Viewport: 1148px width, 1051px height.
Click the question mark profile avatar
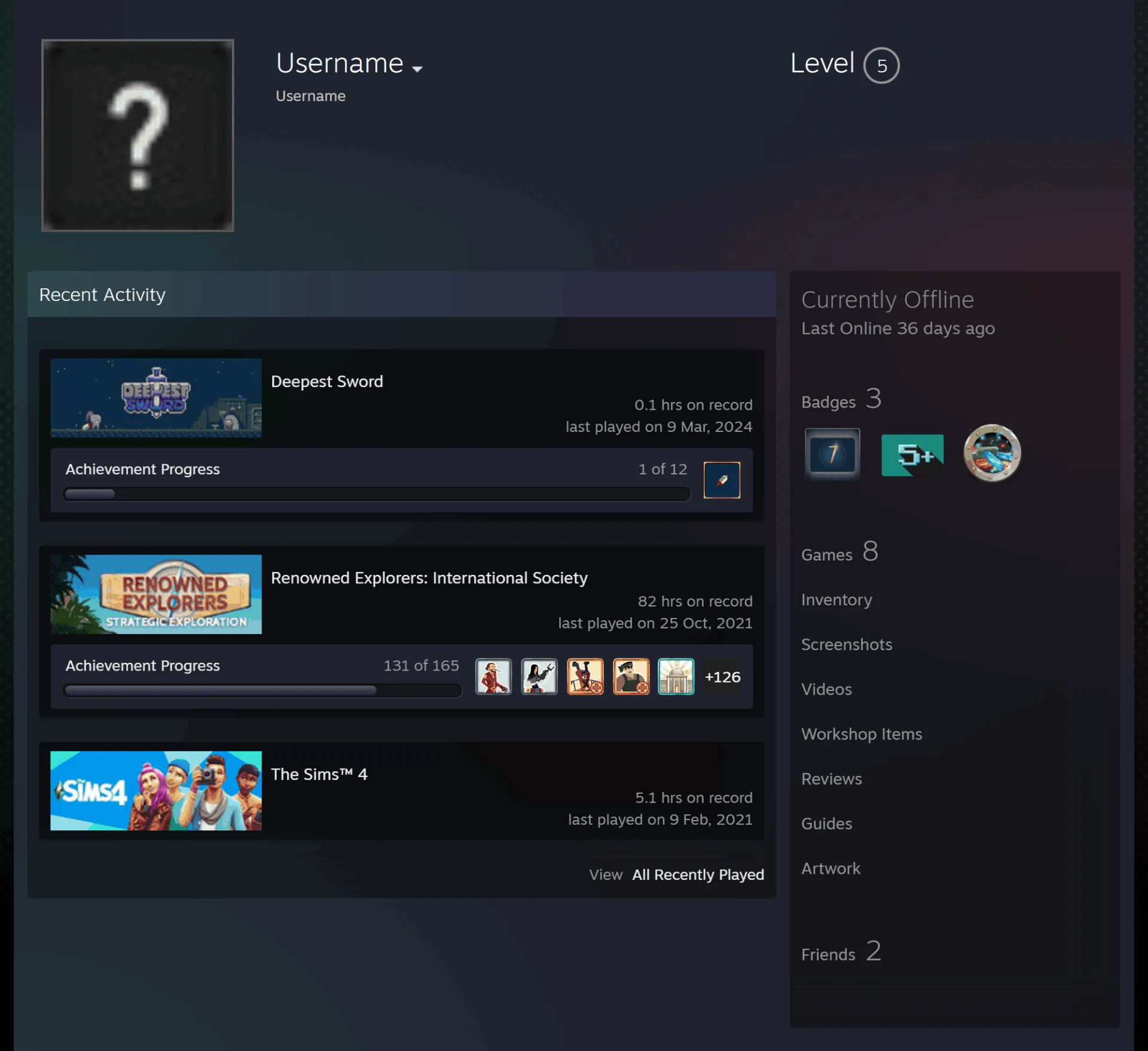[138, 135]
